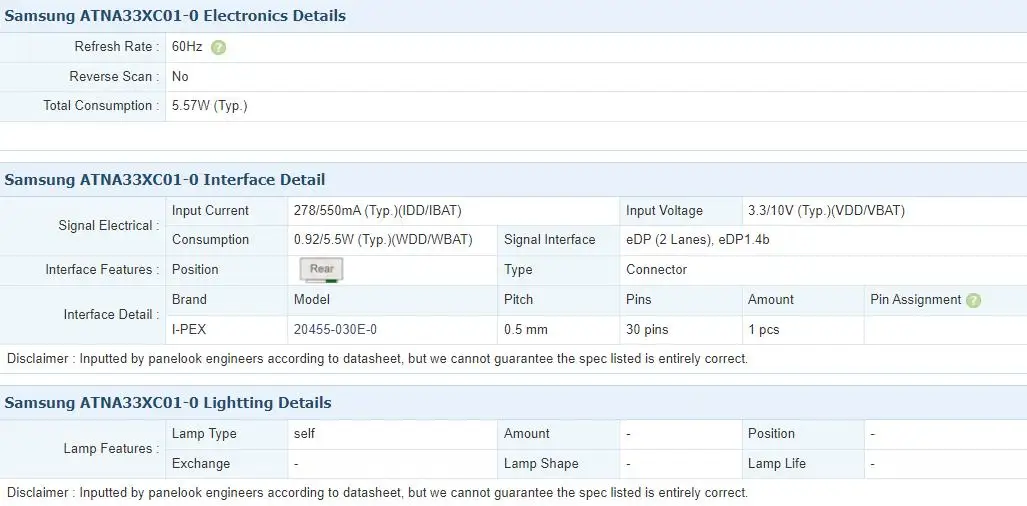Click the Refresh Rate label
This screenshot has width=1027, height=506.
click(117, 46)
